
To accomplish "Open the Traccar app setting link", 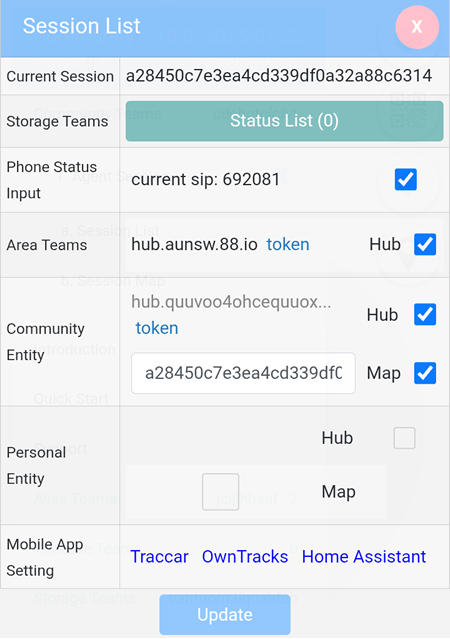I will 159,557.
